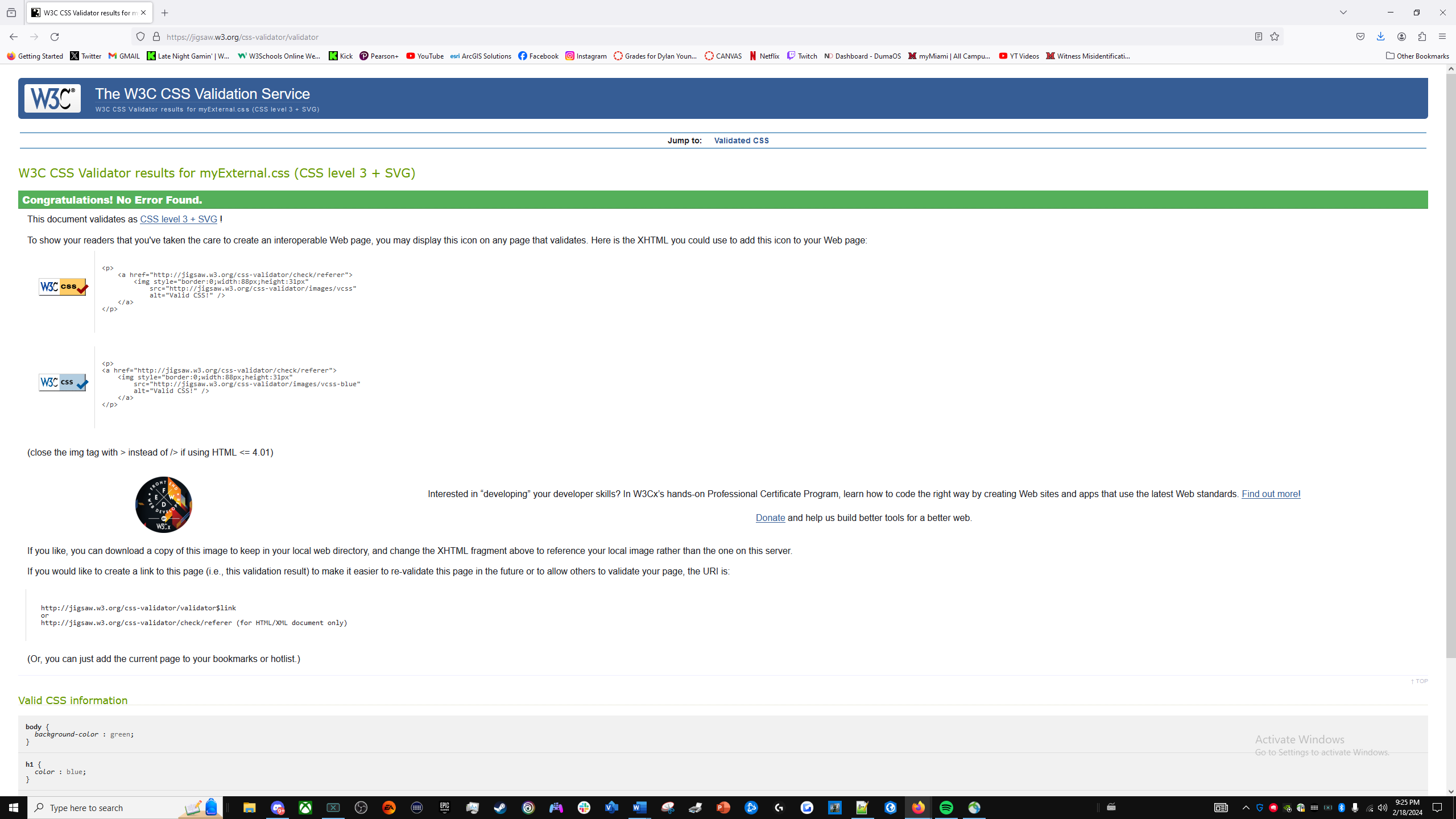The width and height of the screenshot is (1456, 819).
Task: Click the taskbar Type here to search box
Action: point(125,808)
